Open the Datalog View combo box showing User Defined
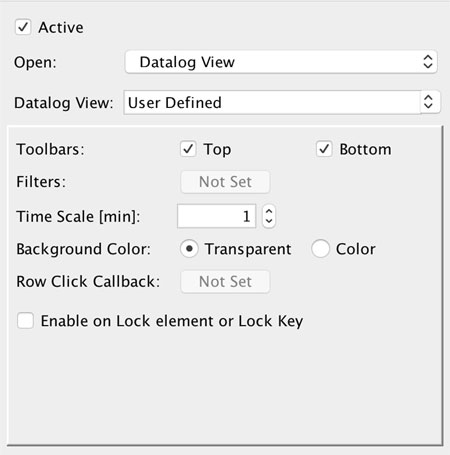The height and width of the screenshot is (455, 450). pos(282,102)
